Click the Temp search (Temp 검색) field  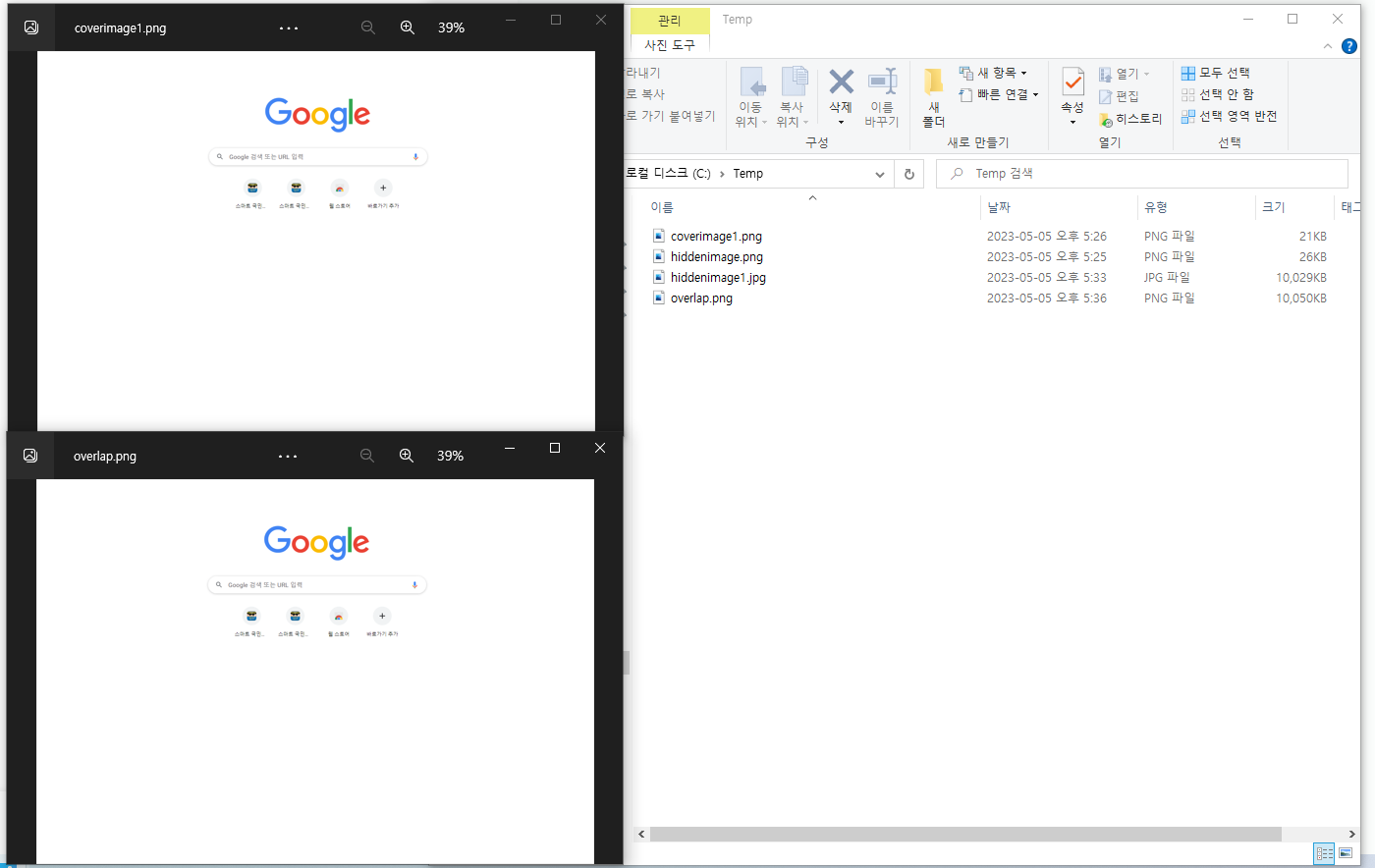(1142, 174)
